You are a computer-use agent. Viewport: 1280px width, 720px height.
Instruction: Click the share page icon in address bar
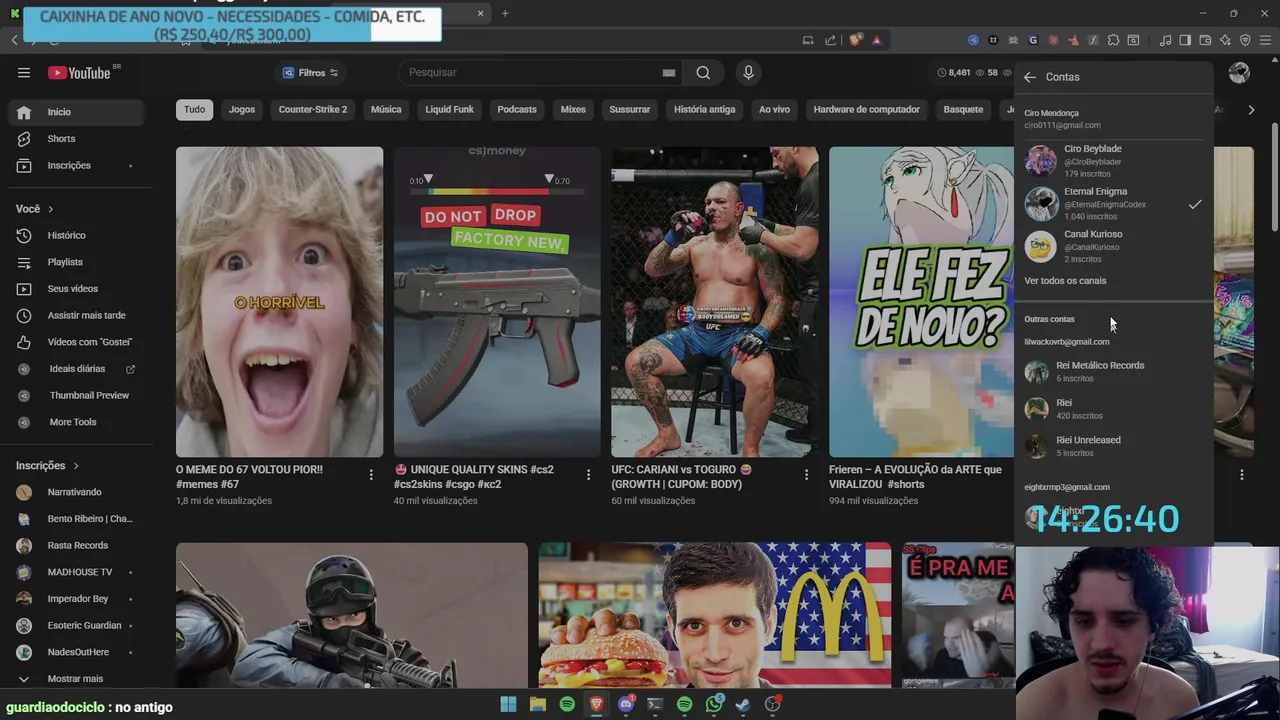pos(831,40)
